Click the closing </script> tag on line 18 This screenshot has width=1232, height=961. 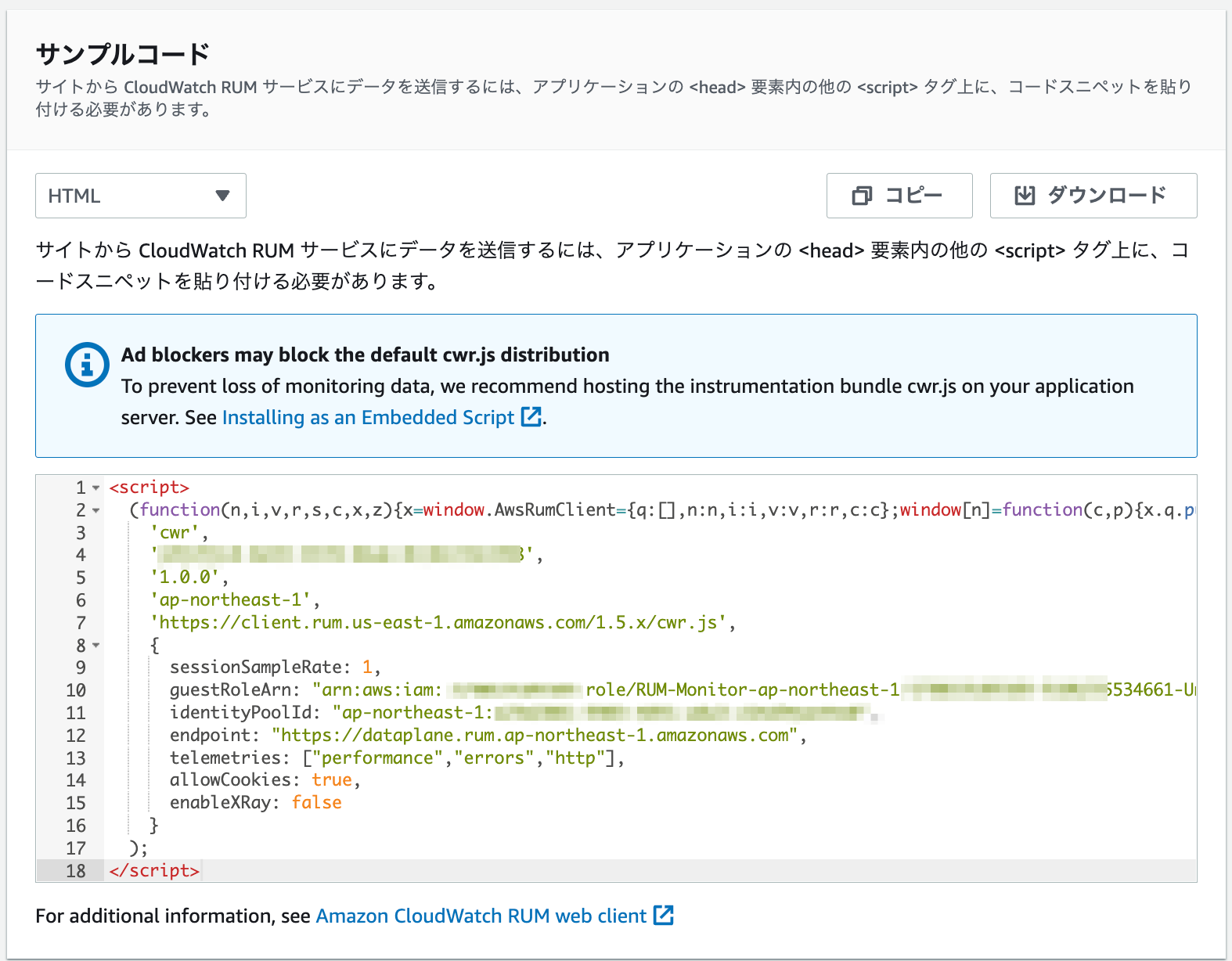click(x=154, y=870)
